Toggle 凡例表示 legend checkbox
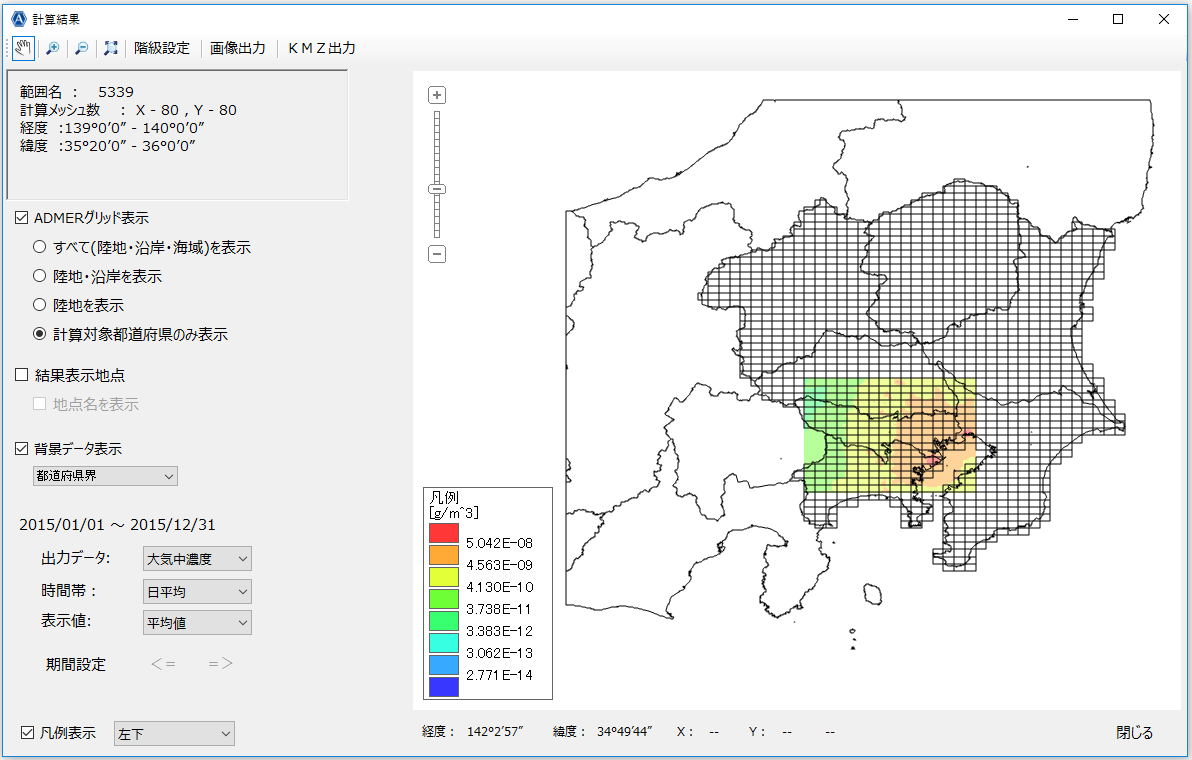This screenshot has width=1192, height=760. point(27,733)
